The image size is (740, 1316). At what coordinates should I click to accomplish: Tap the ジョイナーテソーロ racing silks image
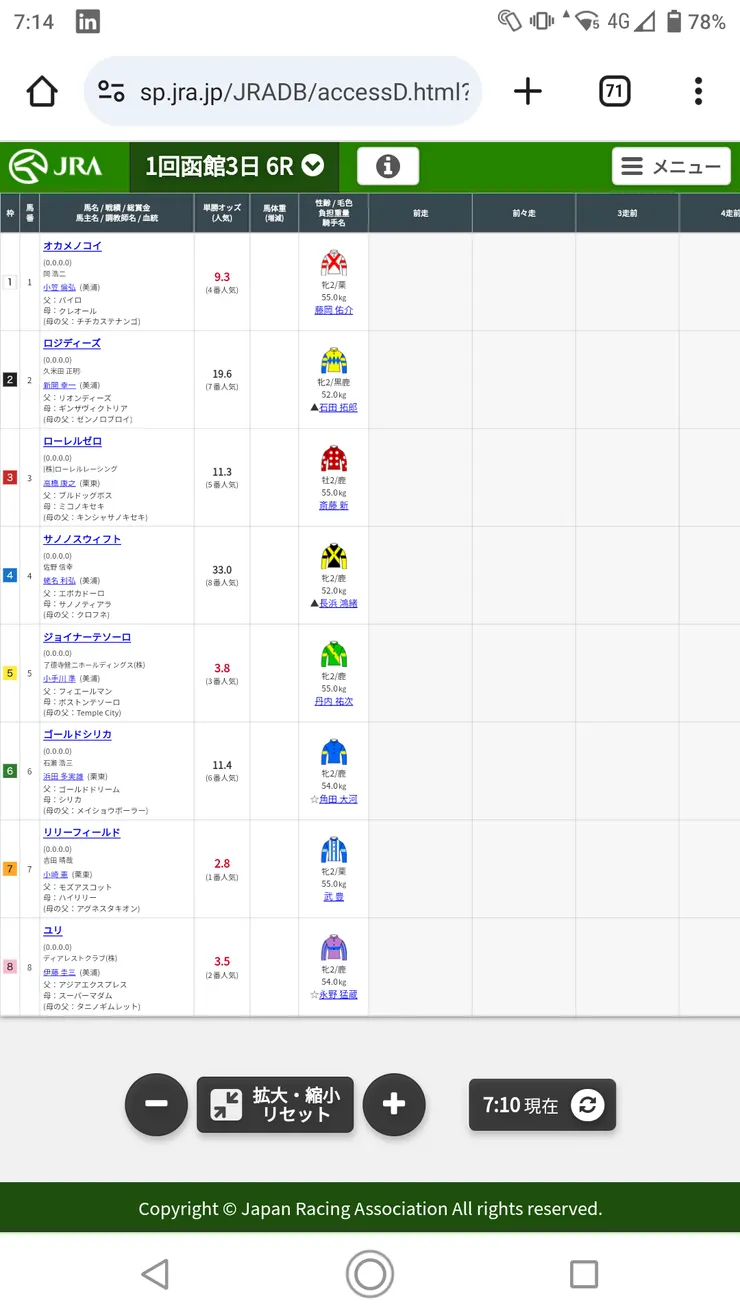[333, 654]
